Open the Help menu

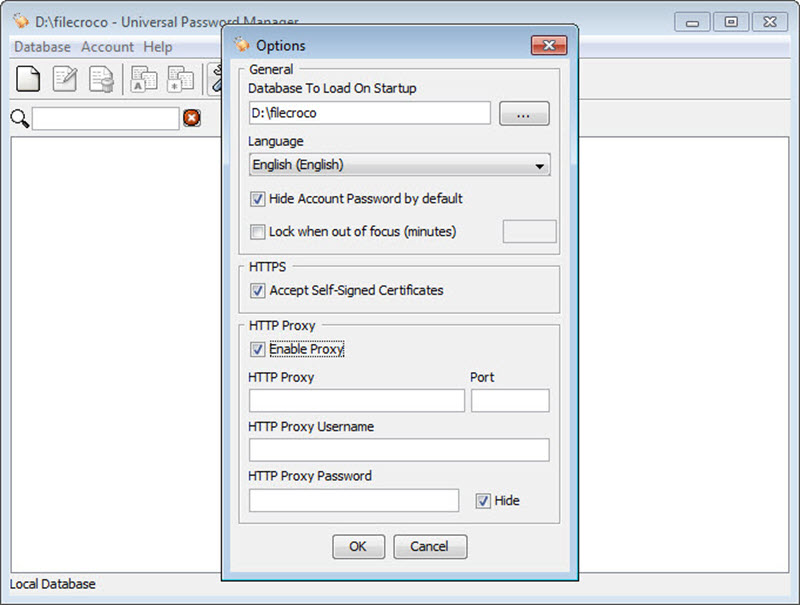[x=158, y=47]
